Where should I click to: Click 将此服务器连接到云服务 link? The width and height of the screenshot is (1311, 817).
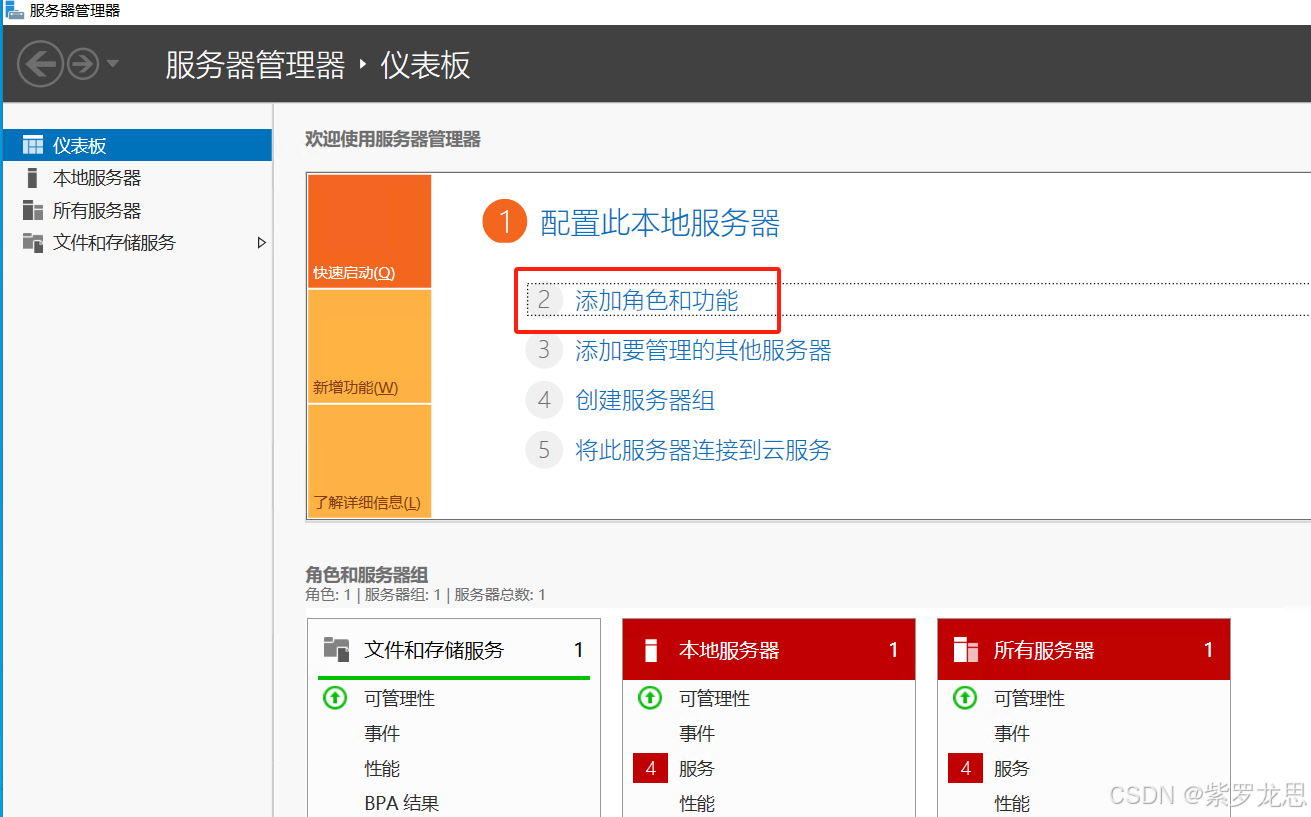[703, 450]
